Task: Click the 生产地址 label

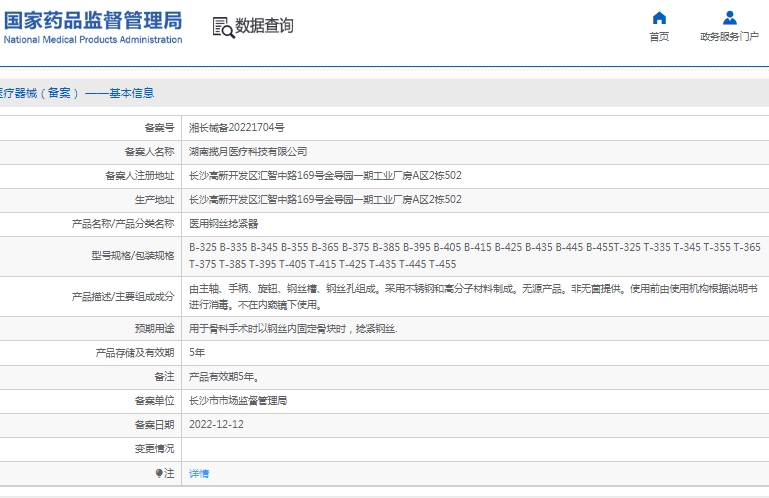Action: coord(154,200)
